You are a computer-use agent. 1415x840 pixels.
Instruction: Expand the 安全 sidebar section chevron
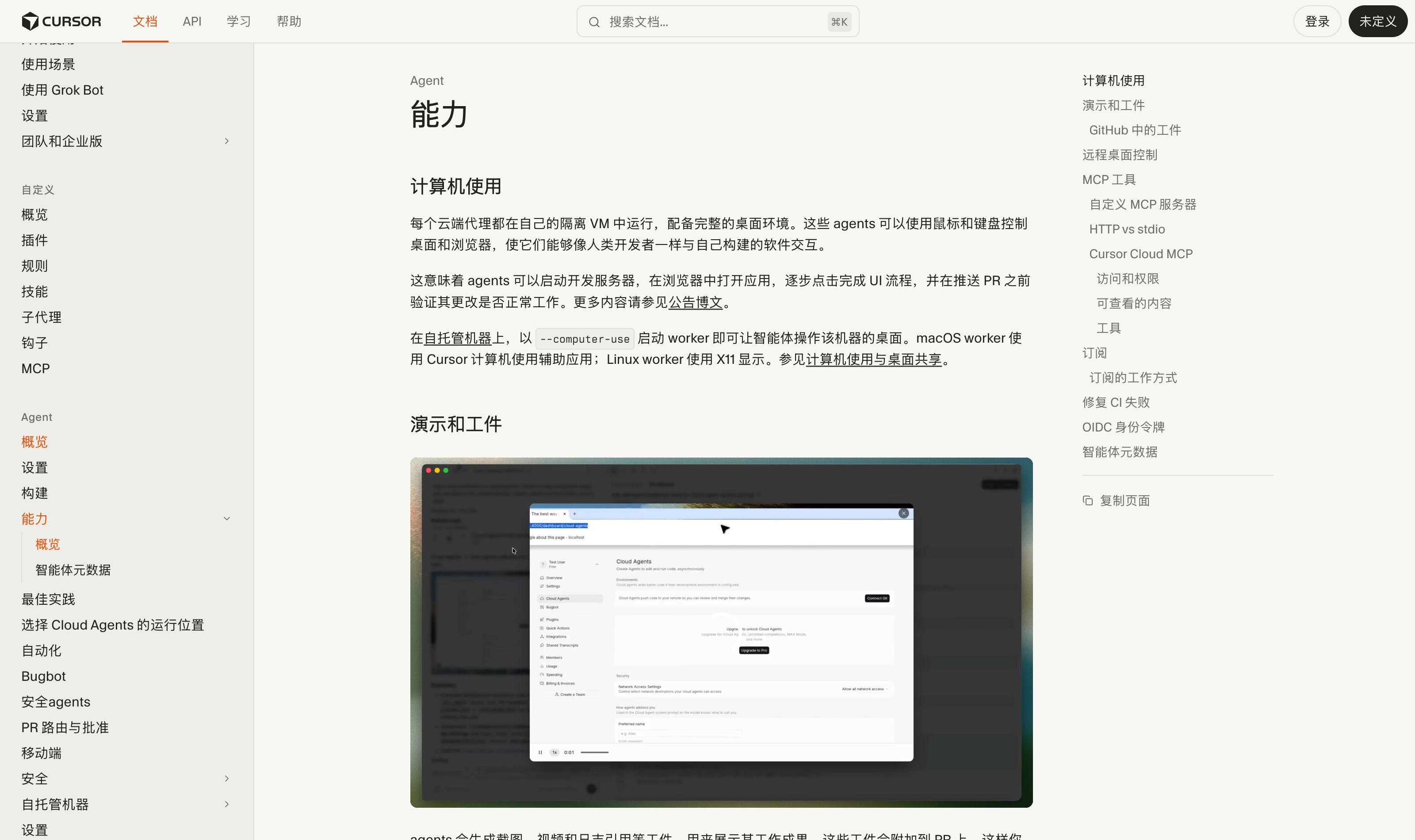click(226, 779)
